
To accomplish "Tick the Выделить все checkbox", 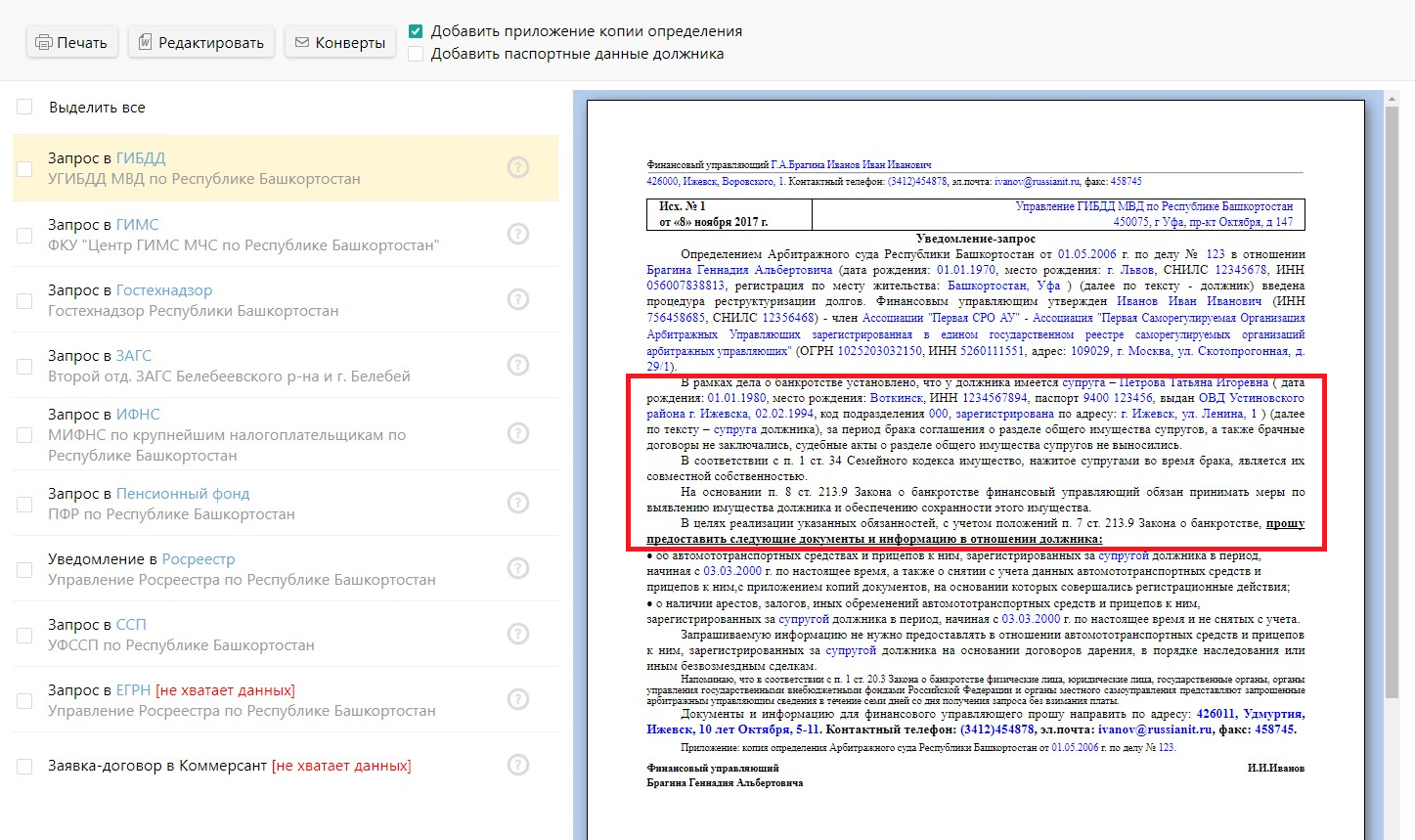I will (x=24, y=108).
